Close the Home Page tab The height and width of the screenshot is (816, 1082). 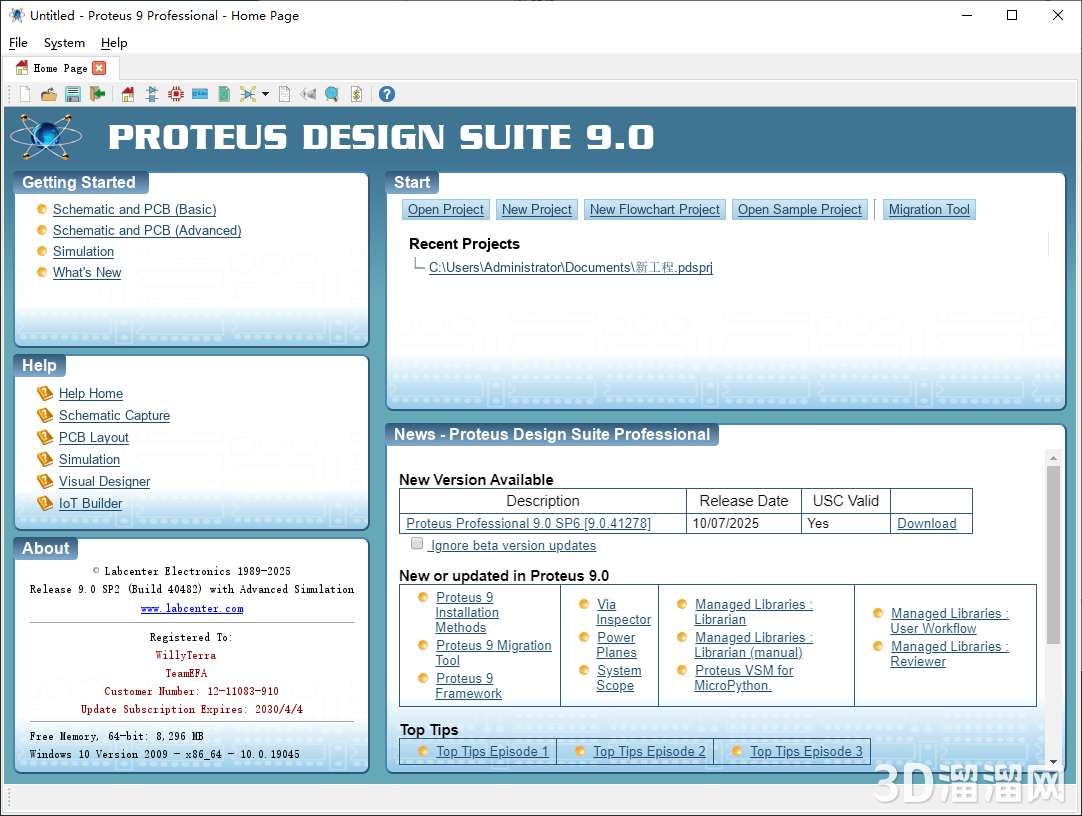pyautogui.click(x=99, y=68)
